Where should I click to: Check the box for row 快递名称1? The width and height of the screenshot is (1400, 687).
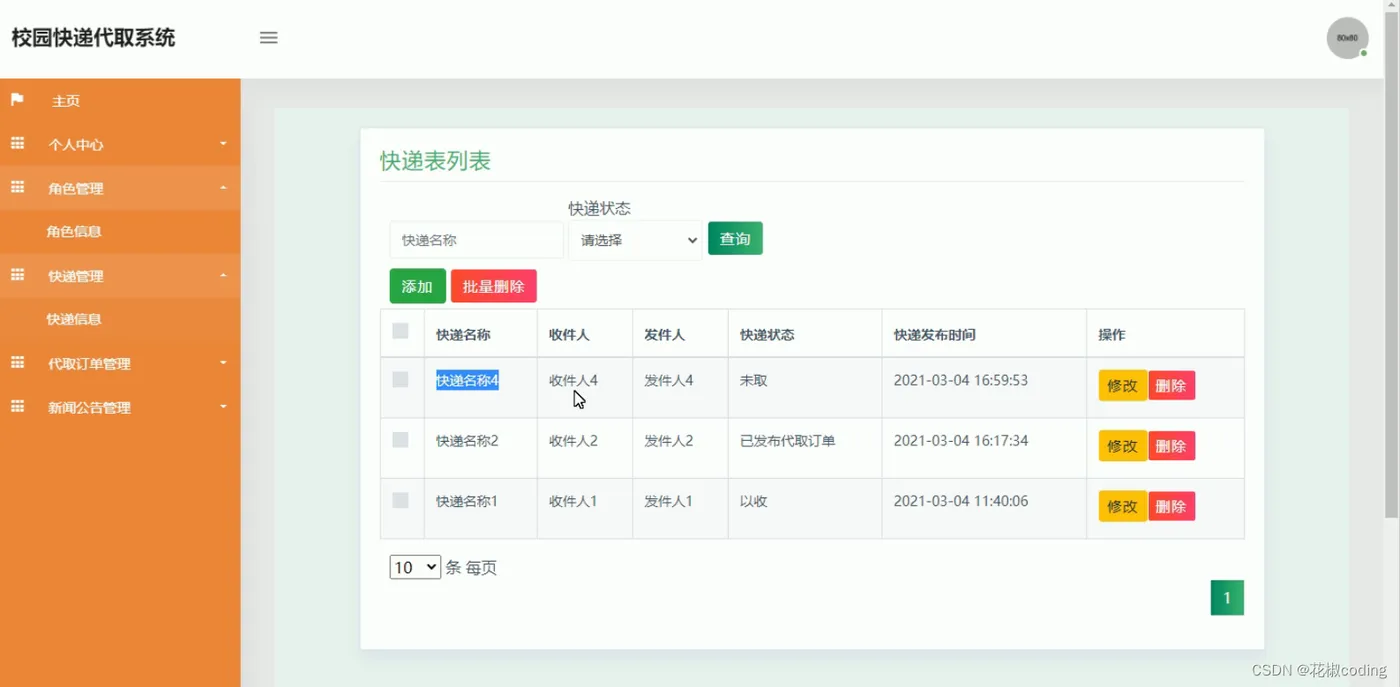point(400,501)
